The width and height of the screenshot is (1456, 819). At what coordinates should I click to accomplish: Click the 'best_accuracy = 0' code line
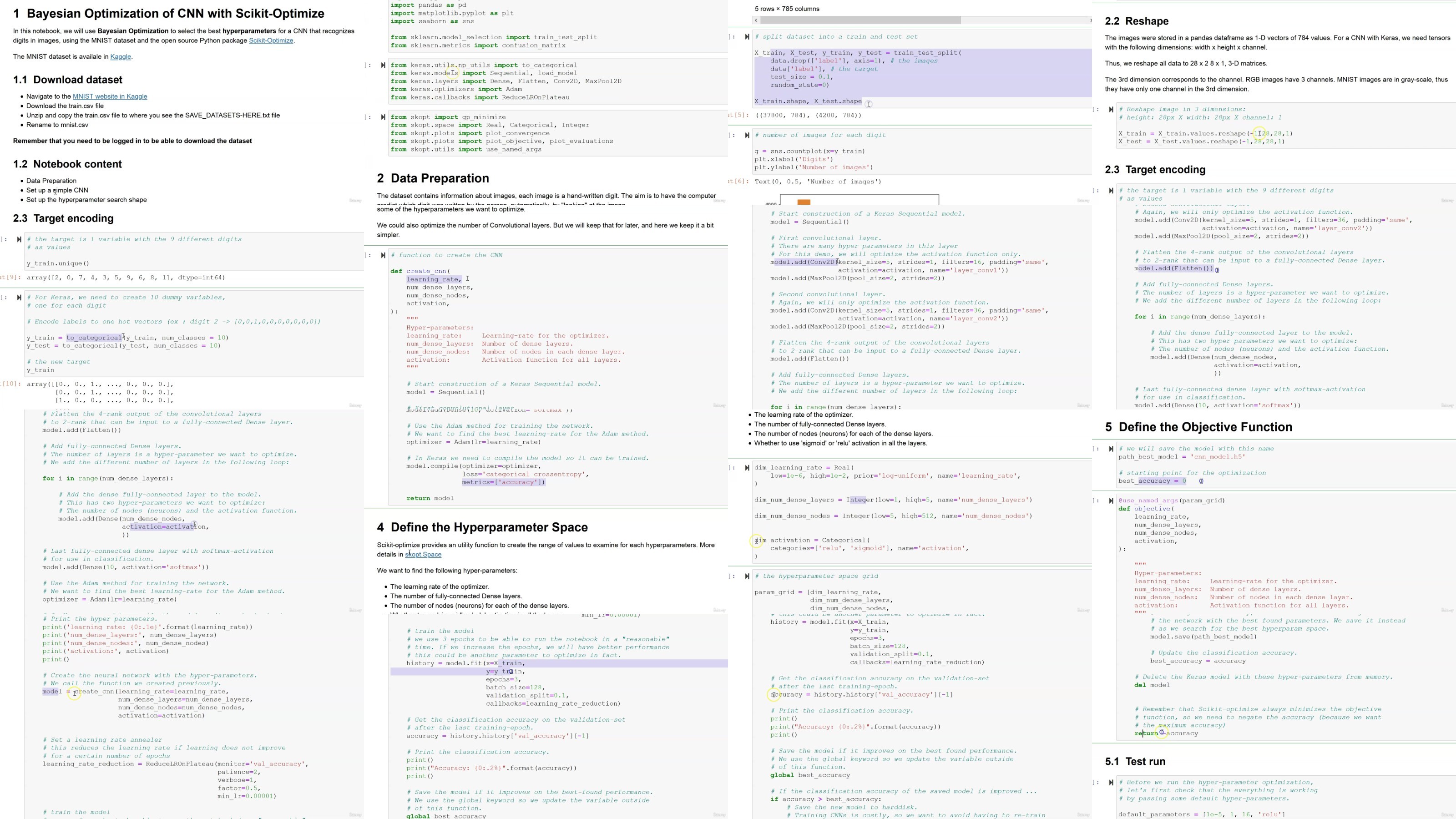click(x=1152, y=481)
